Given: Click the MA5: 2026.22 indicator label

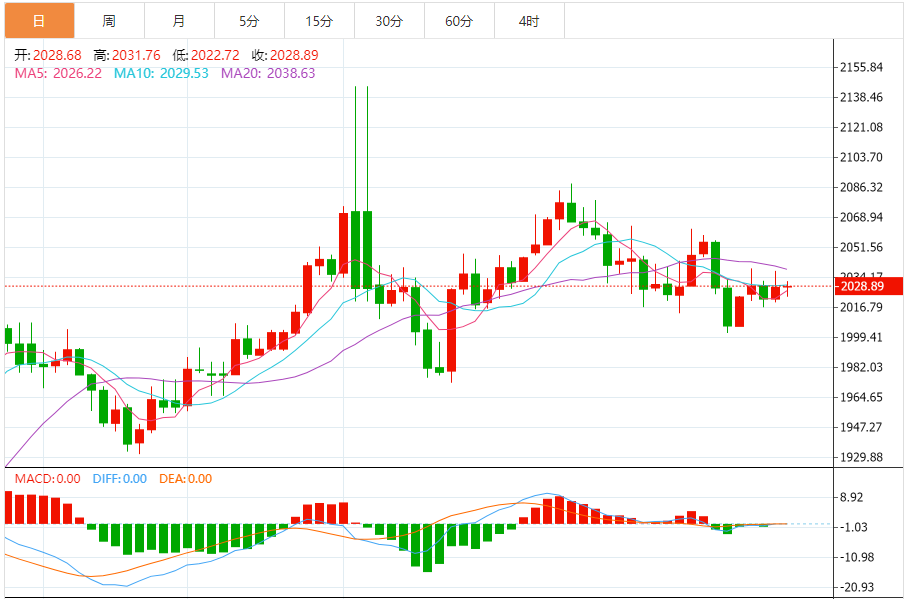Looking at the screenshot, I should point(58,73).
